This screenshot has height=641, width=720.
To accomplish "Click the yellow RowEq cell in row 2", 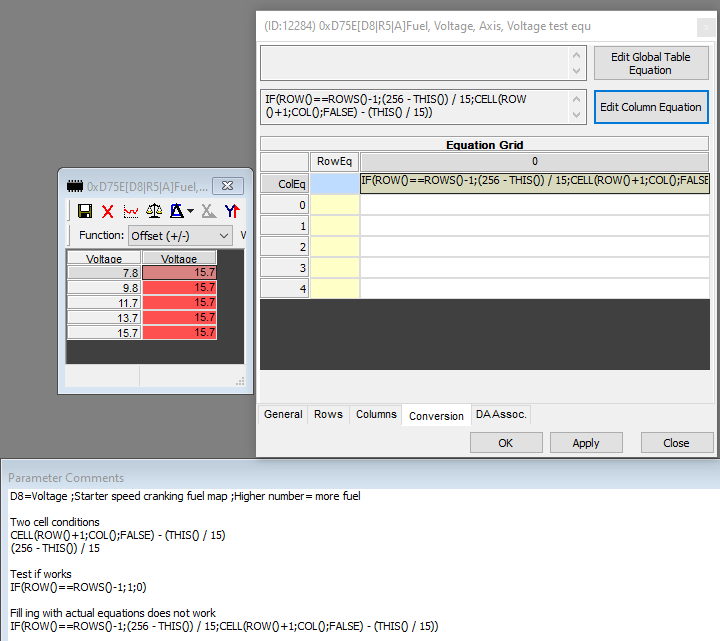I will [x=335, y=247].
